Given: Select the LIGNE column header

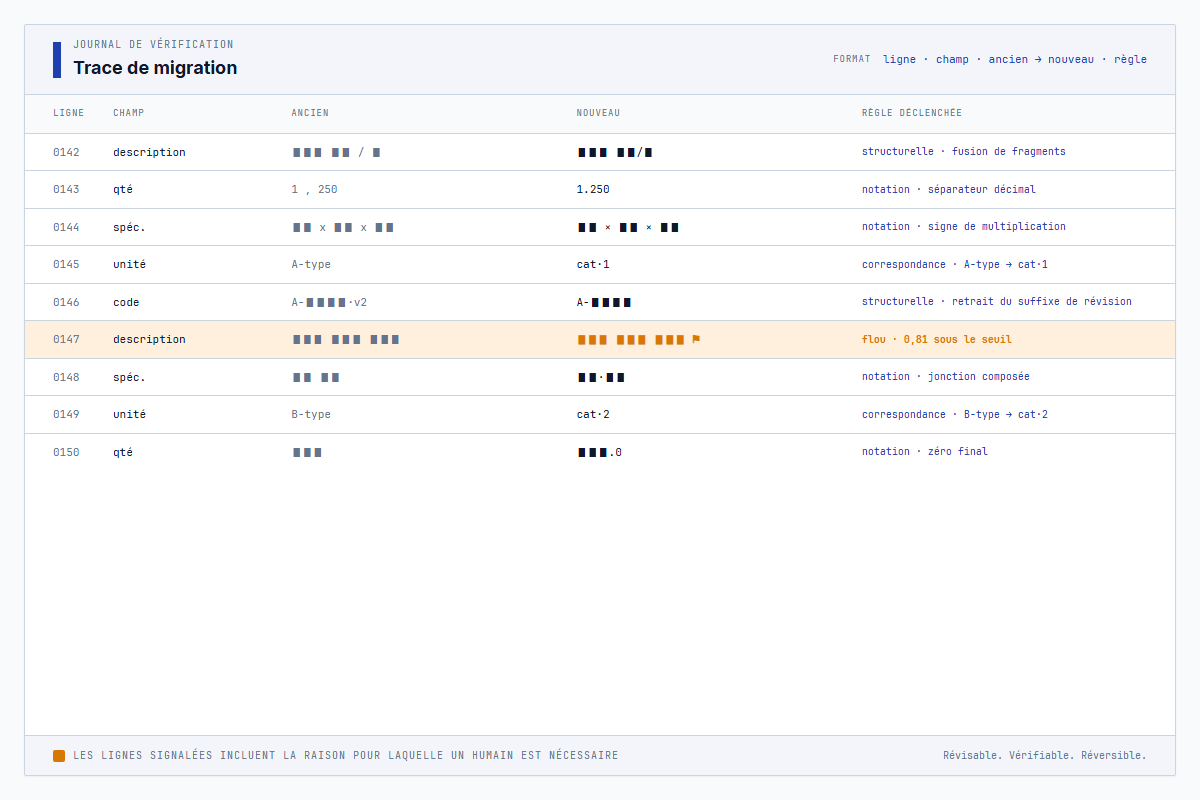Looking at the screenshot, I should click(68, 113).
